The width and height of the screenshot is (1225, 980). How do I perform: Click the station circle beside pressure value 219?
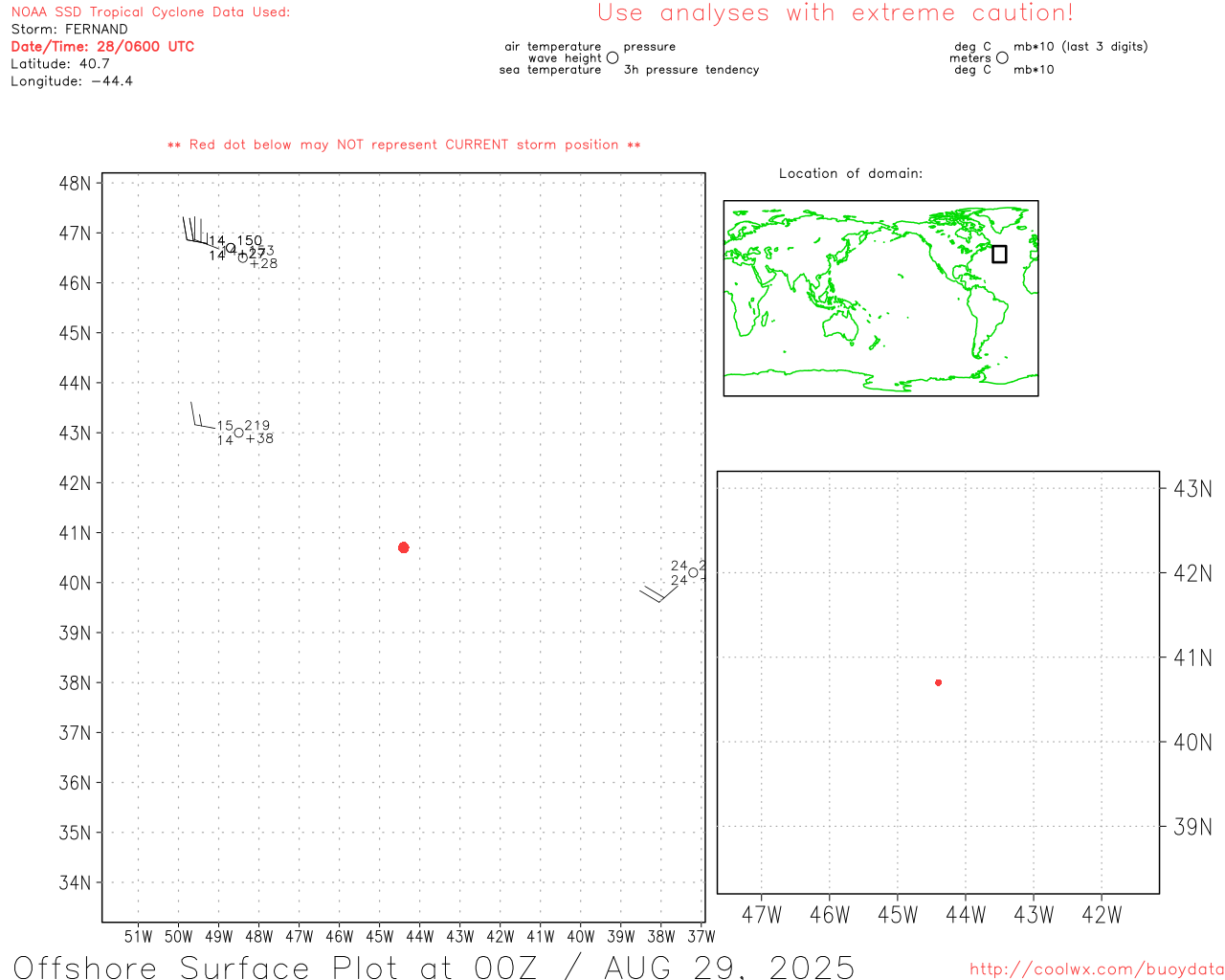(x=239, y=433)
